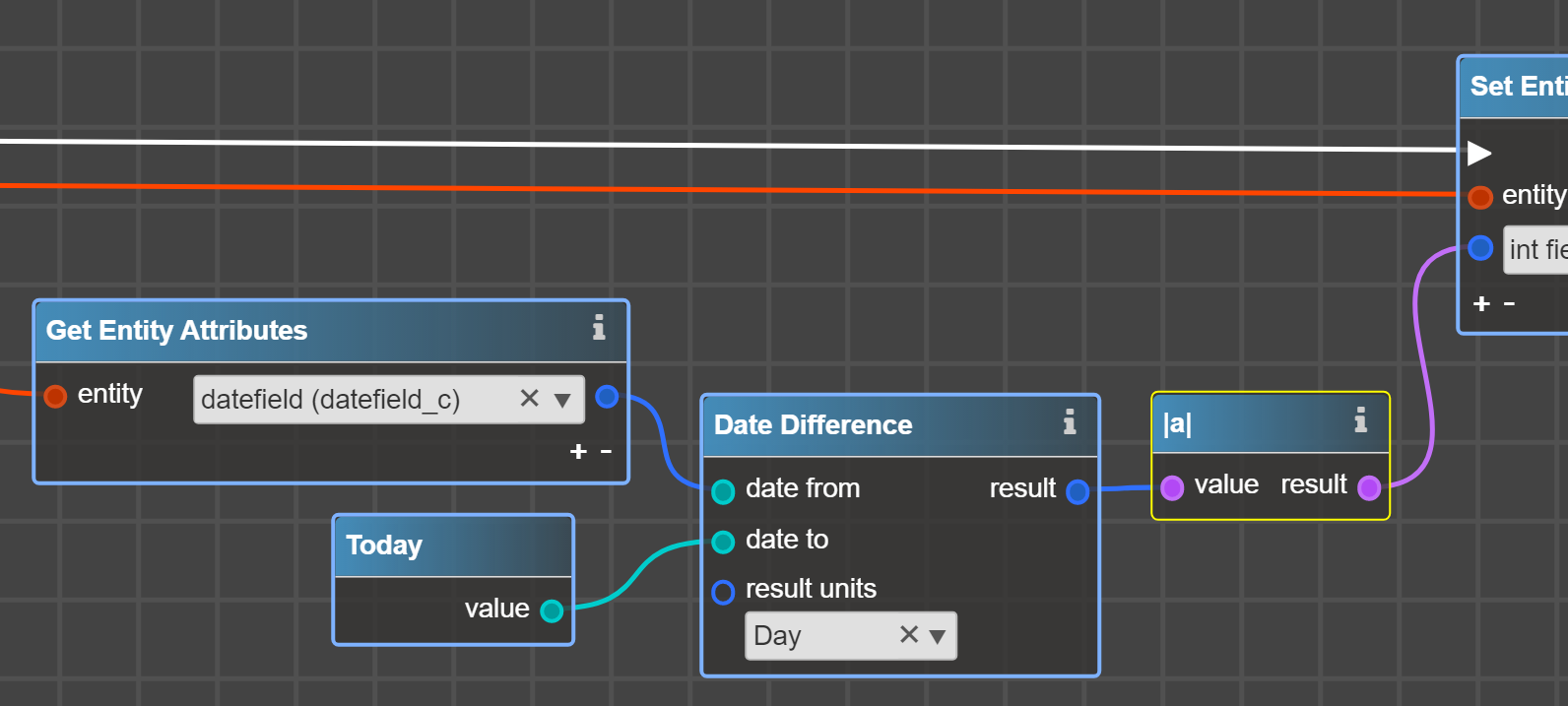Open info for Get Entity Attributes node
The width and height of the screenshot is (1568, 706).
pyautogui.click(x=599, y=328)
